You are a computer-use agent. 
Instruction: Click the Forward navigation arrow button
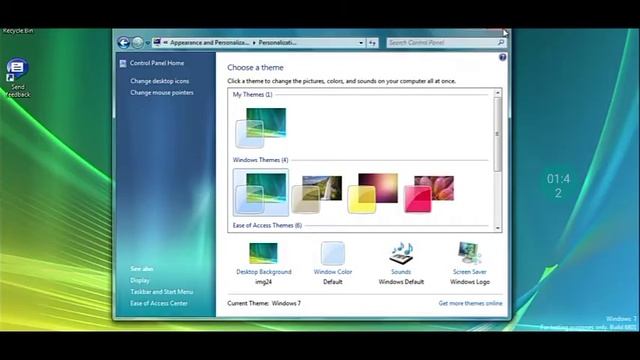138,42
